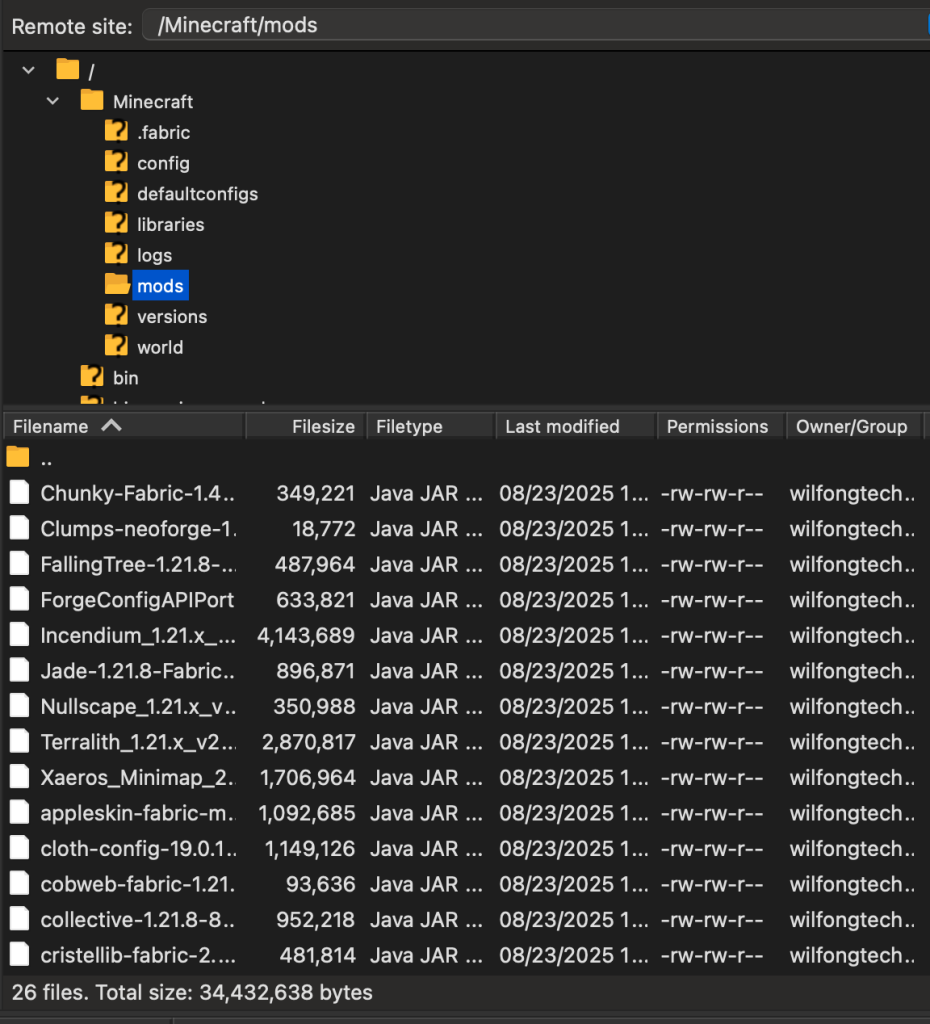
Task: Select the defaultconfigs tree item
Action: point(197,194)
